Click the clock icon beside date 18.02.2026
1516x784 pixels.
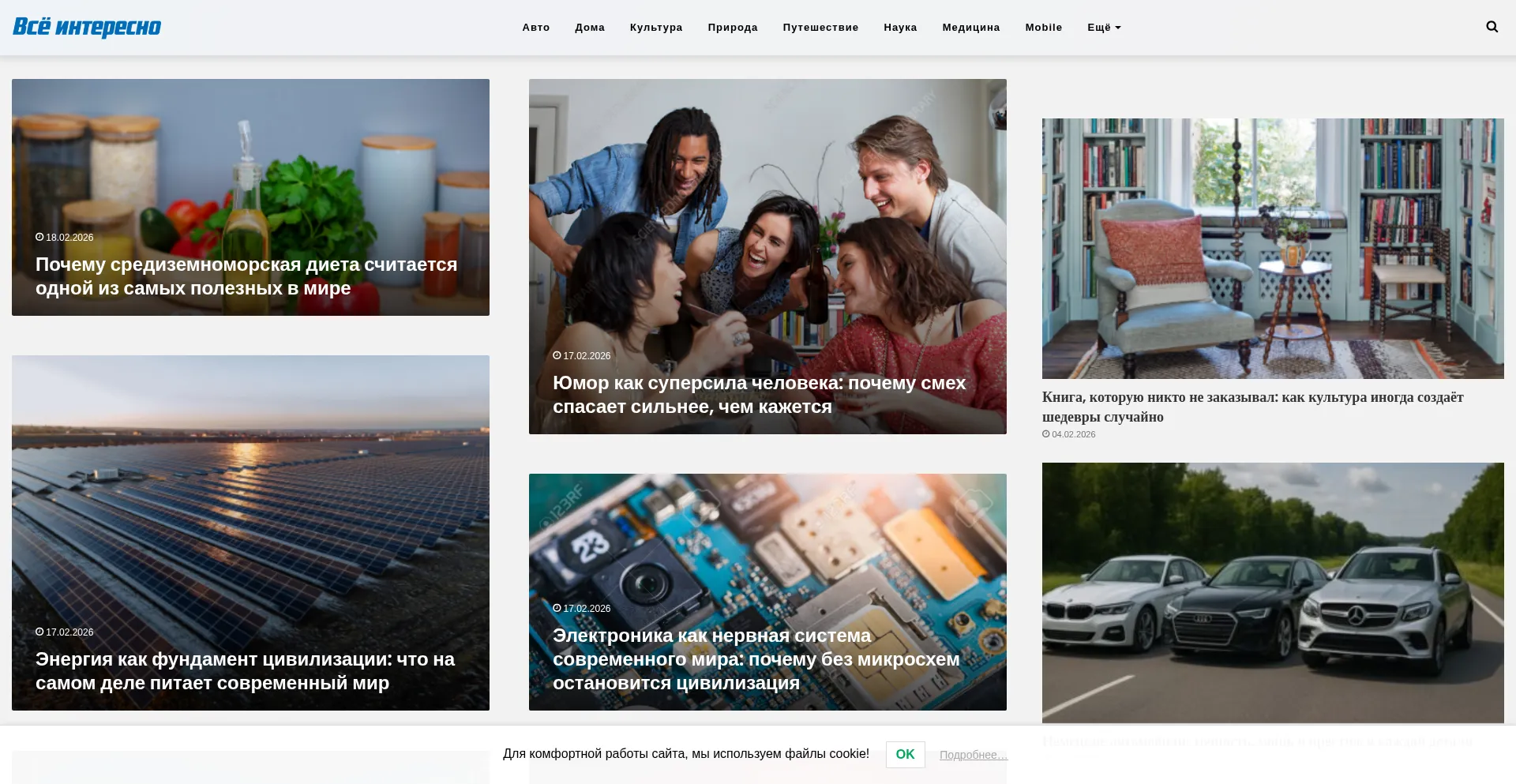pos(39,237)
